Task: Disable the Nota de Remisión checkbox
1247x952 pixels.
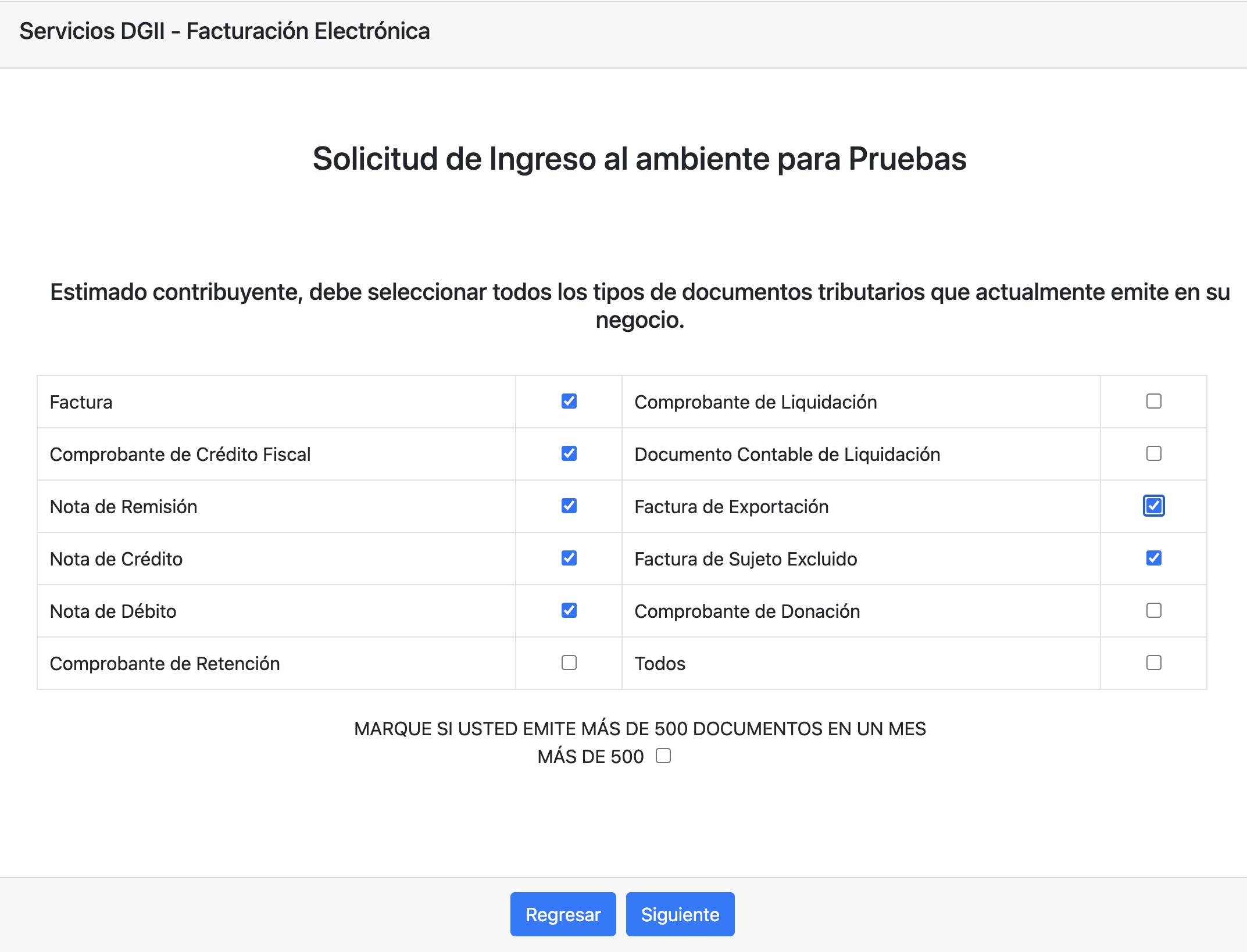Action: click(x=568, y=506)
